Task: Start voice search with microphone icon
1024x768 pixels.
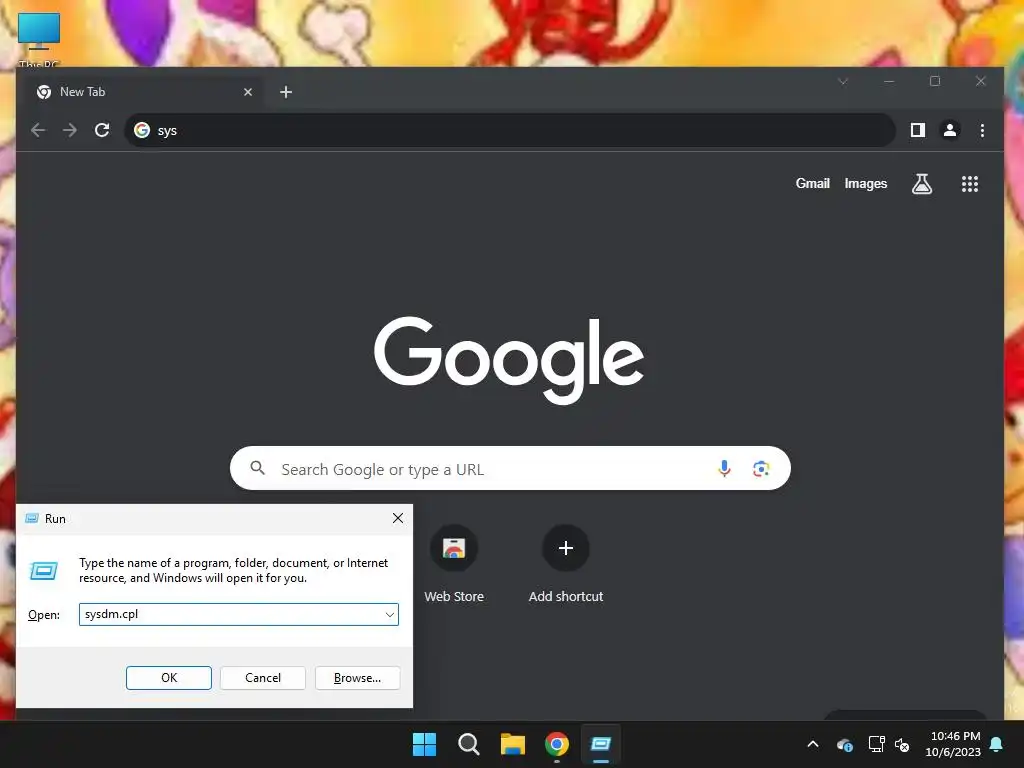Action: coord(724,468)
